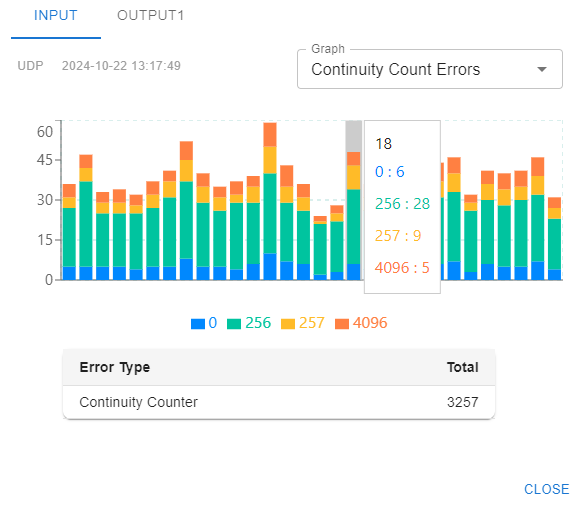Toggle the orange 4096 legend swatch
The height and width of the screenshot is (506, 580).
[342, 324]
